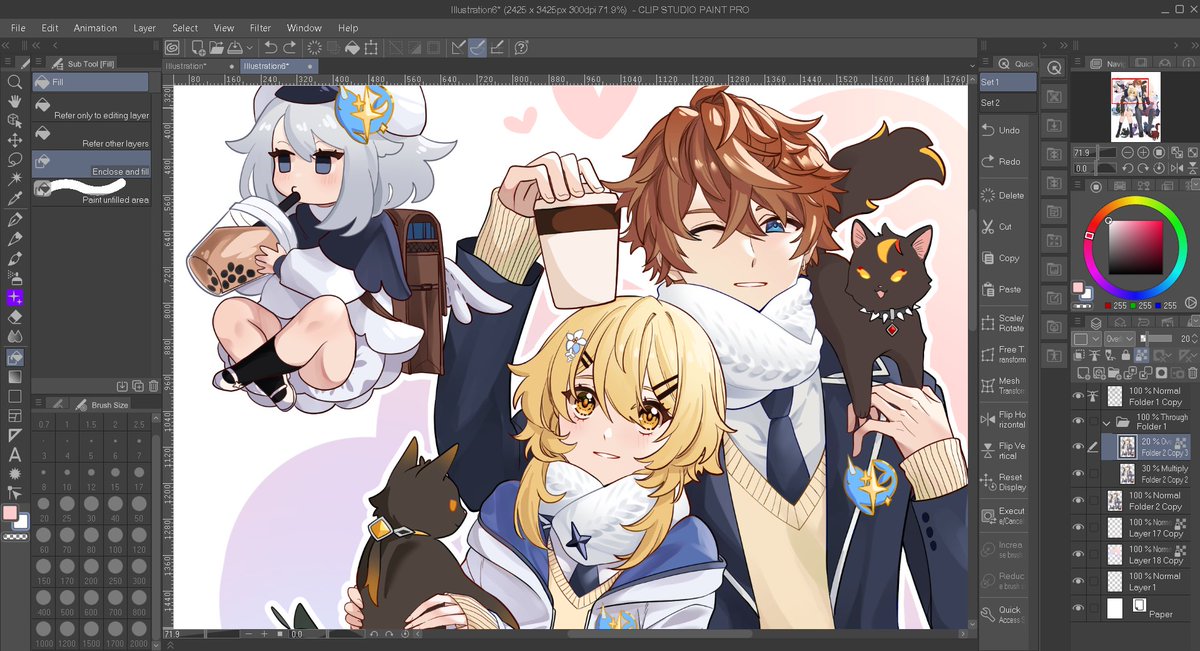Open the Navigator panel menu
The height and width of the screenshot is (651, 1200).
pos(1077,63)
